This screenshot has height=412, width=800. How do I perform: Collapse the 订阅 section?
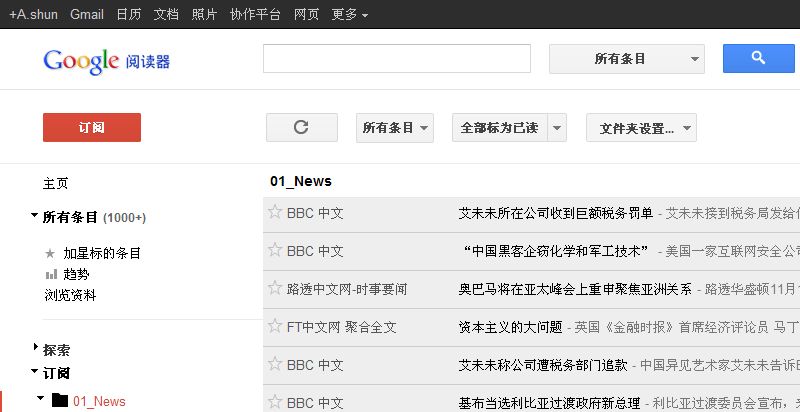tap(34, 371)
